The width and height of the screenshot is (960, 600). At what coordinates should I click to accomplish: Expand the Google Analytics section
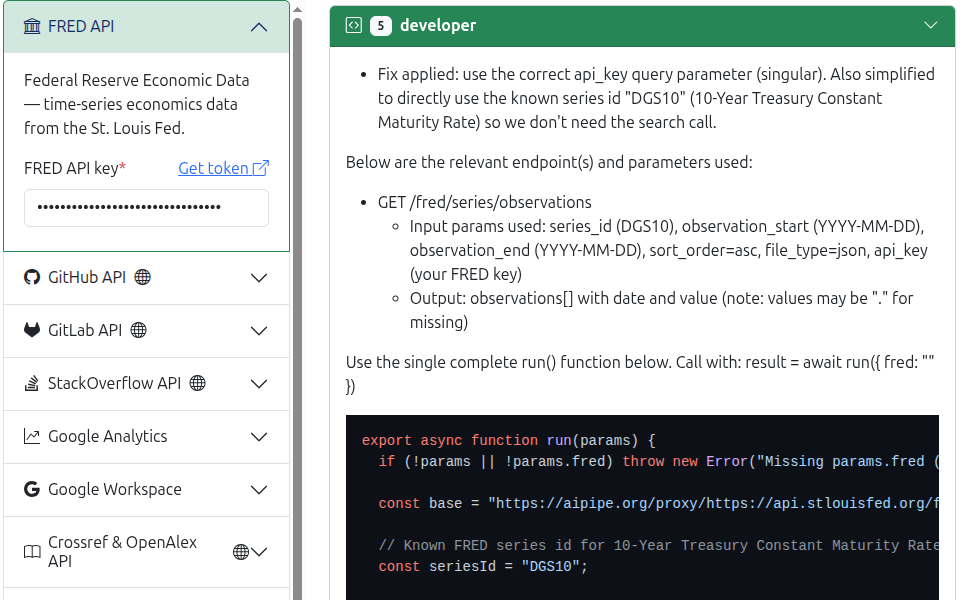coord(259,436)
